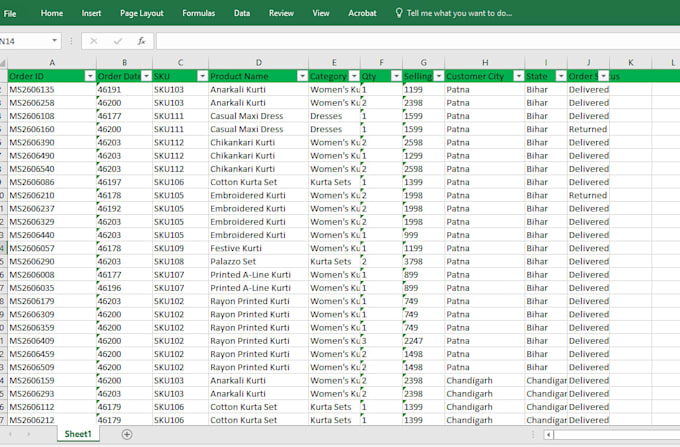Click into the formula bar
The image size is (680, 447).
point(418,41)
